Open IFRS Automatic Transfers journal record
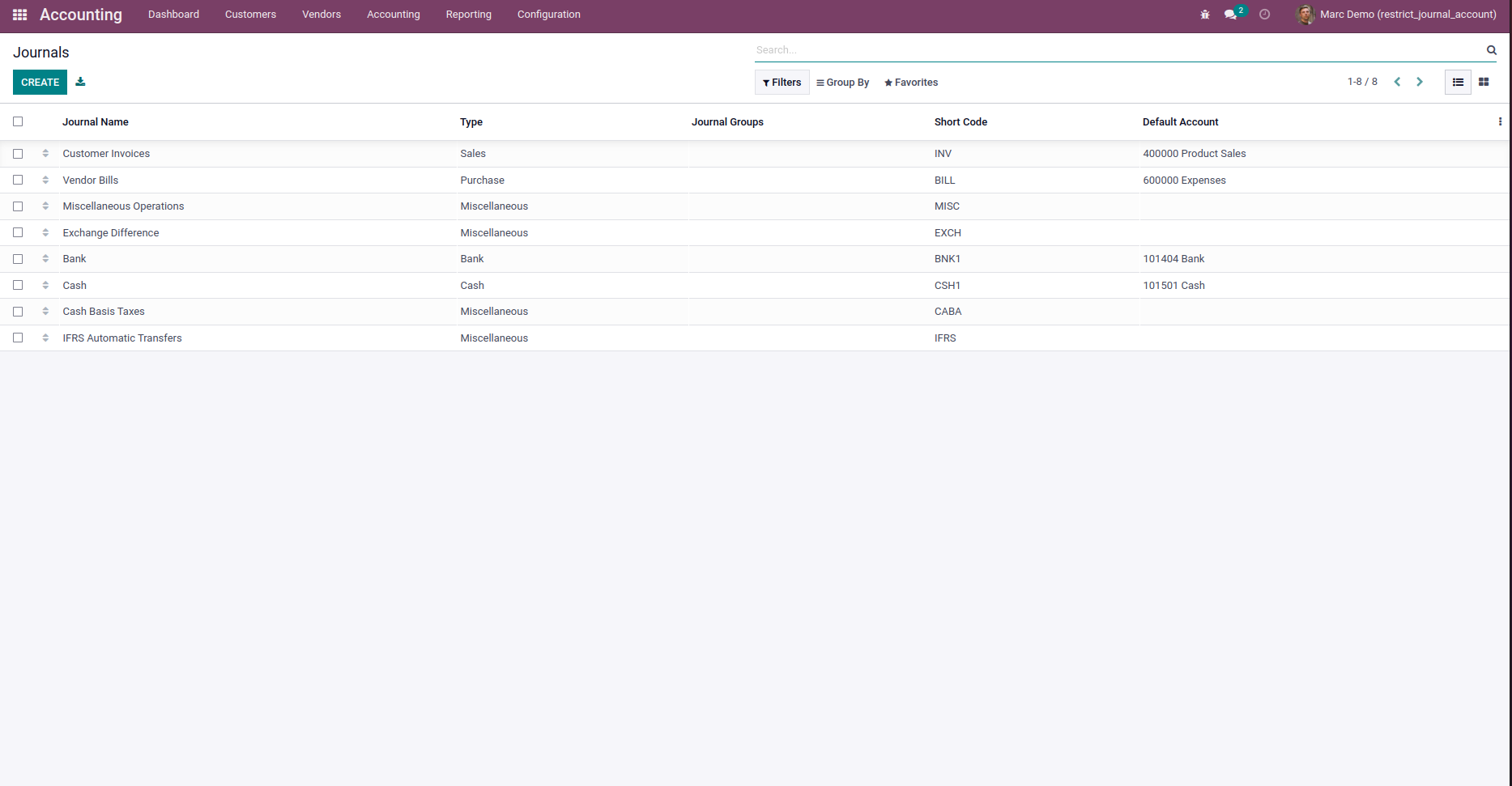Viewport: 1512px width, 786px height. tap(122, 338)
